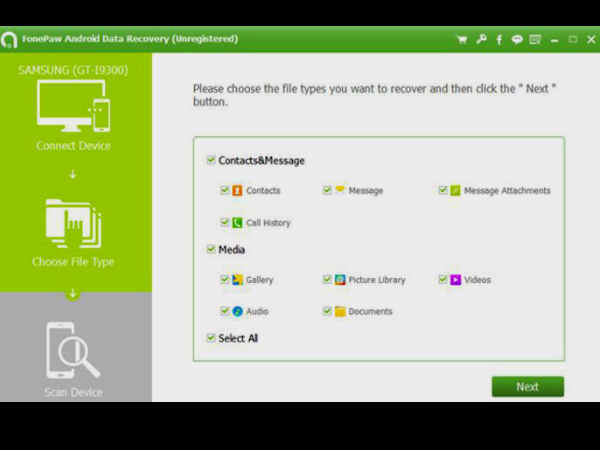Click the Message Attachments label text
600x450 pixels.
507,191
